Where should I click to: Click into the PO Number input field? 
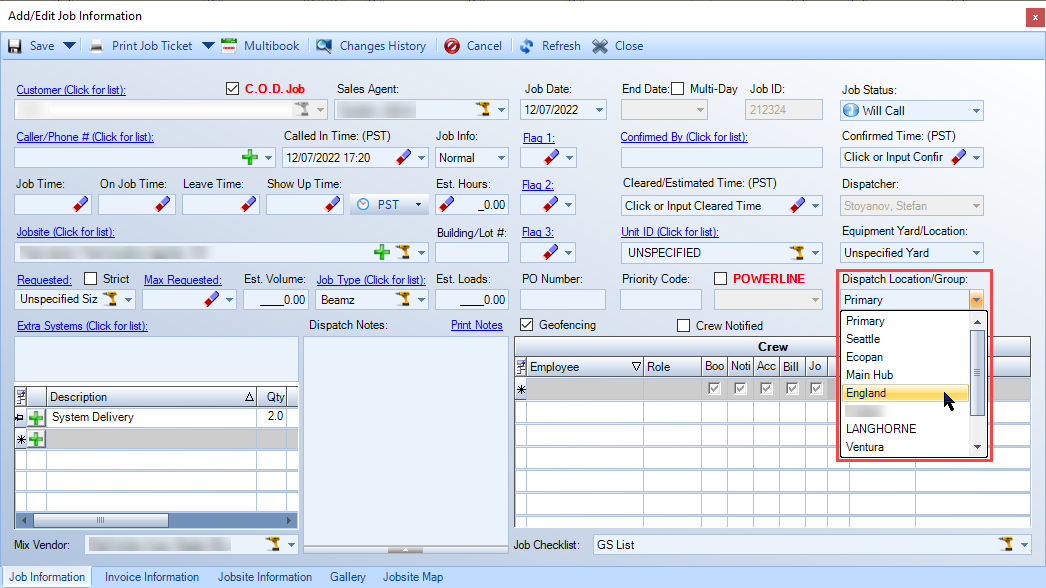tap(563, 300)
